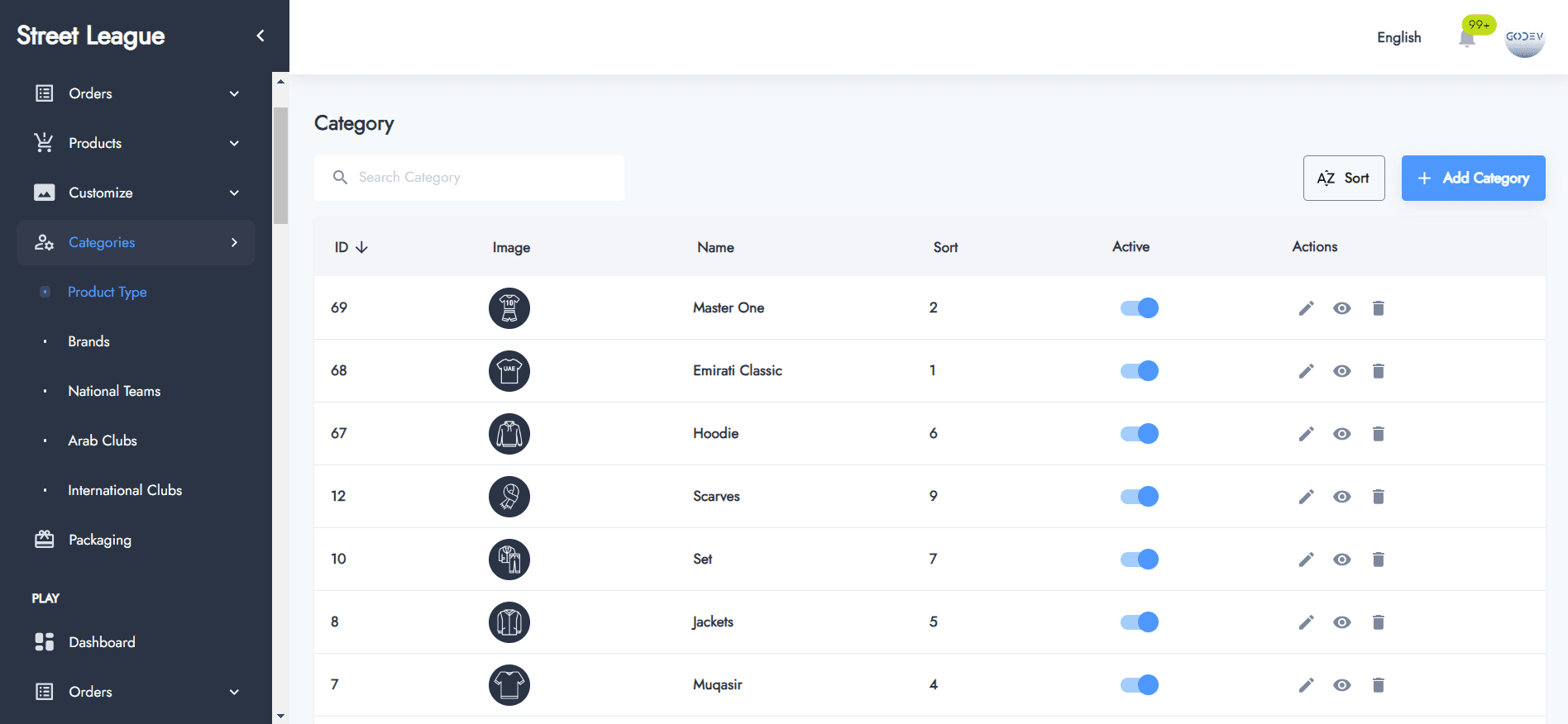Click the sidebar scrollbar up arrow

(x=280, y=81)
